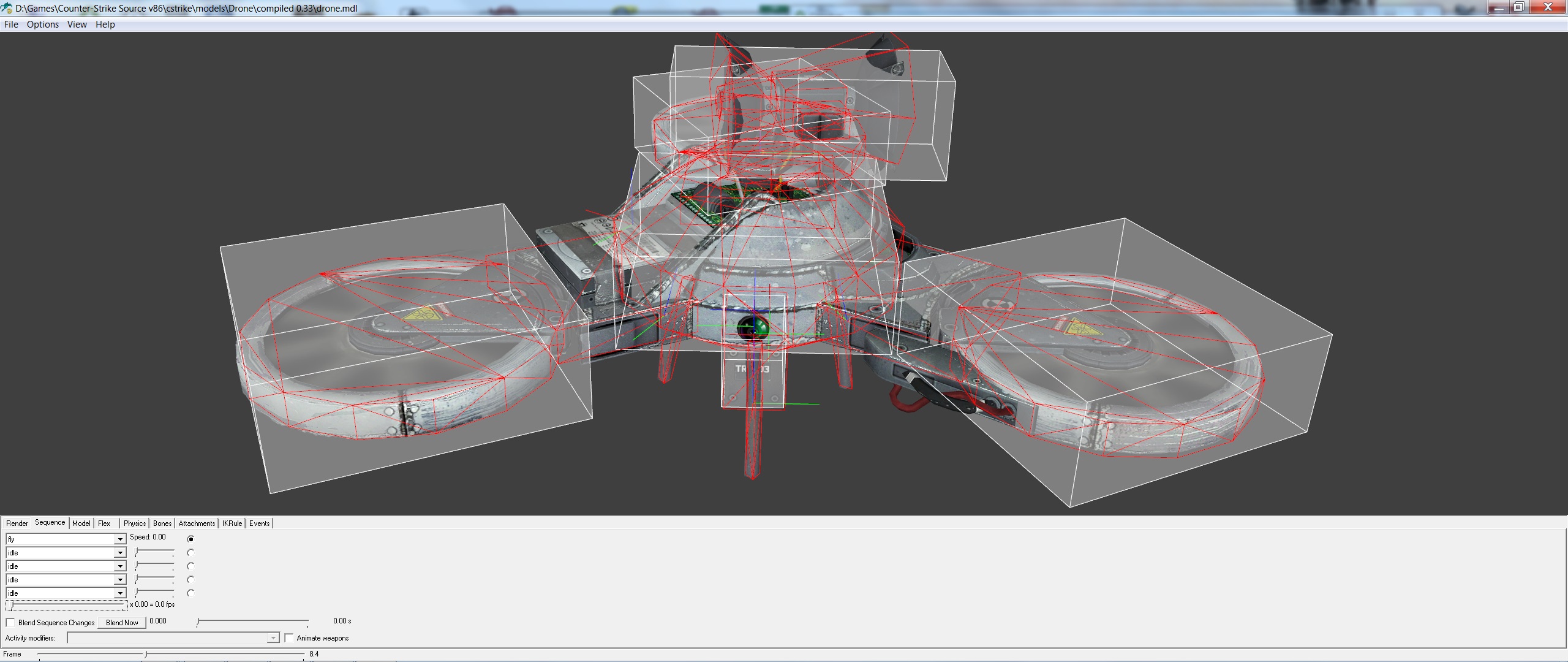Enable the Blend Sequence Changes checkbox

tap(10, 623)
